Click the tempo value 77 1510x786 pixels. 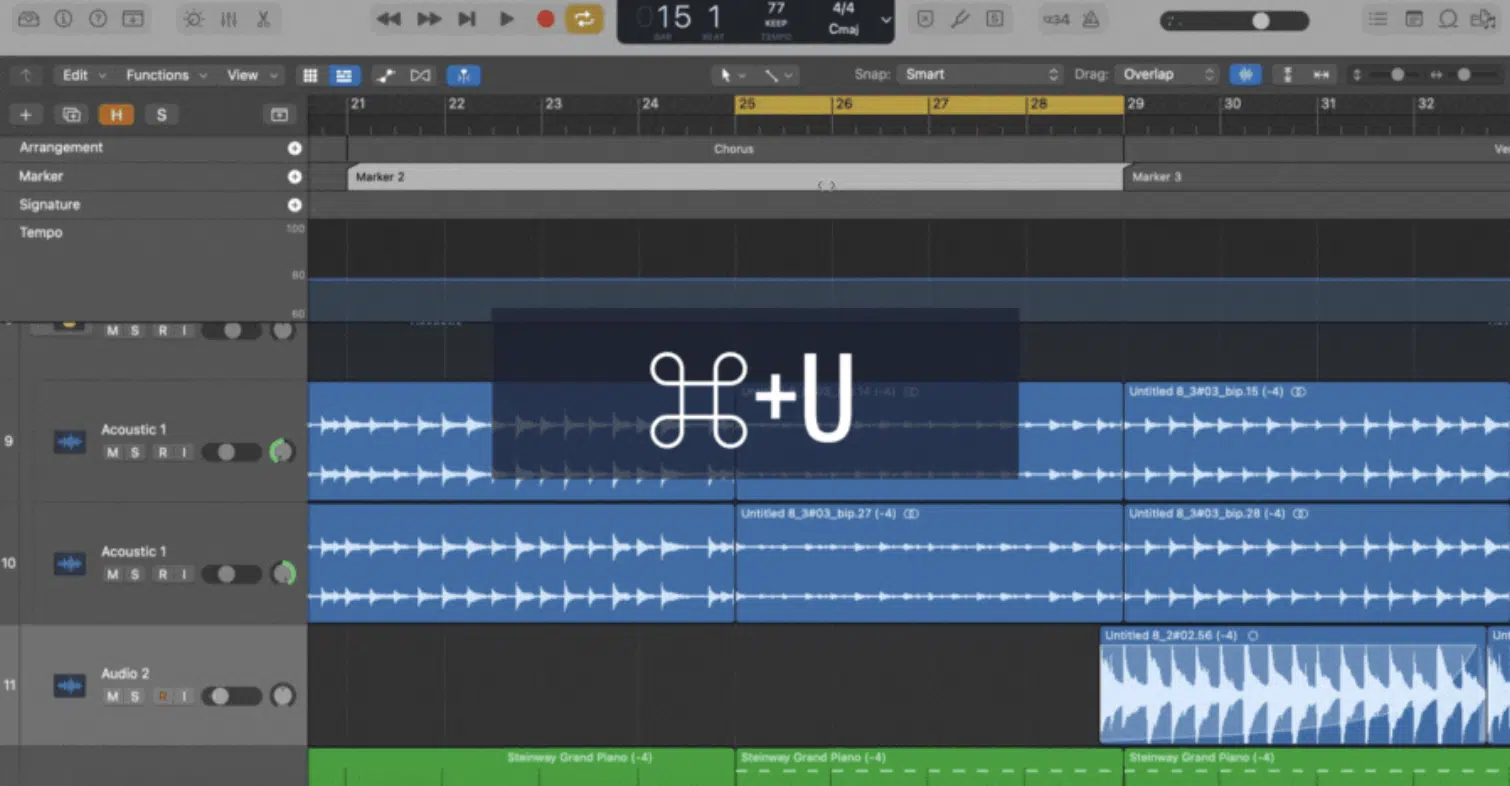tap(775, 8)
